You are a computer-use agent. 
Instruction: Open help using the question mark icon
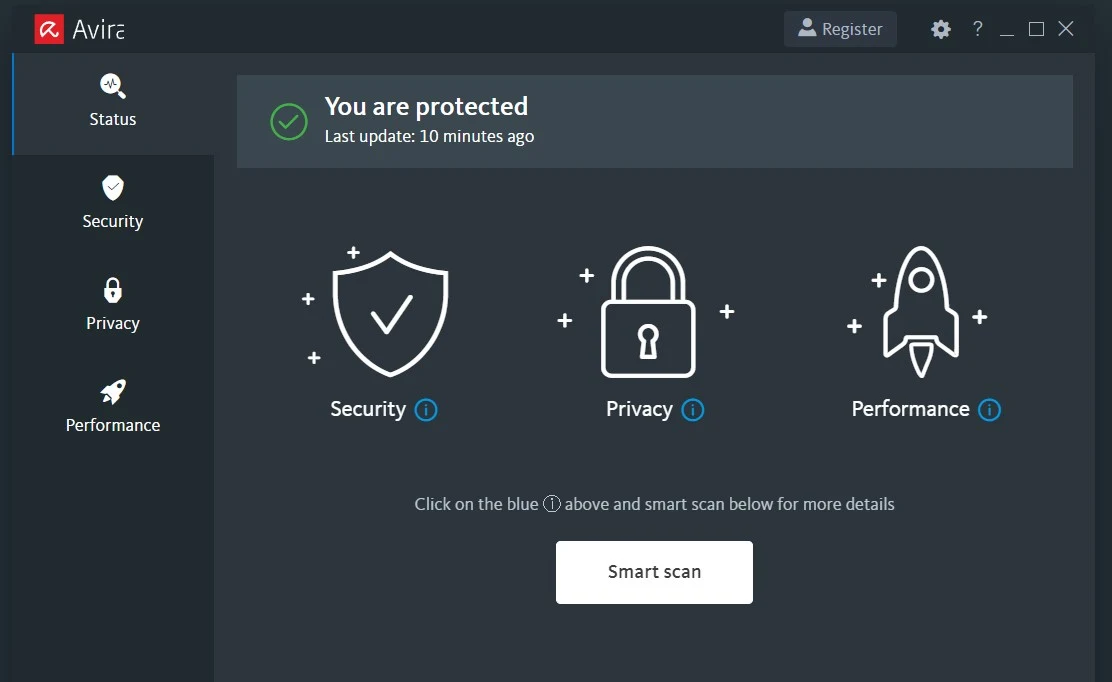(x=977, y=29)
